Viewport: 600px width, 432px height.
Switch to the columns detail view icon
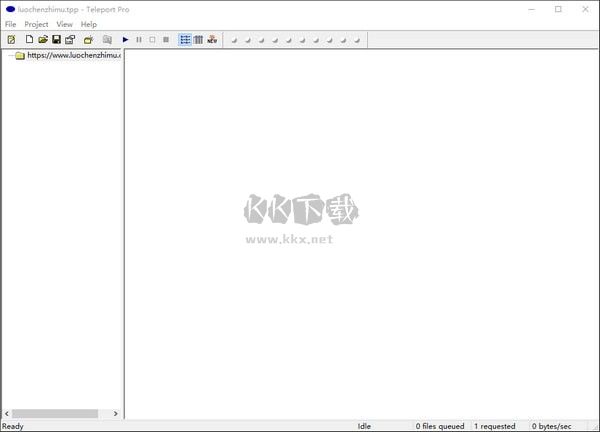coord(198,39)
